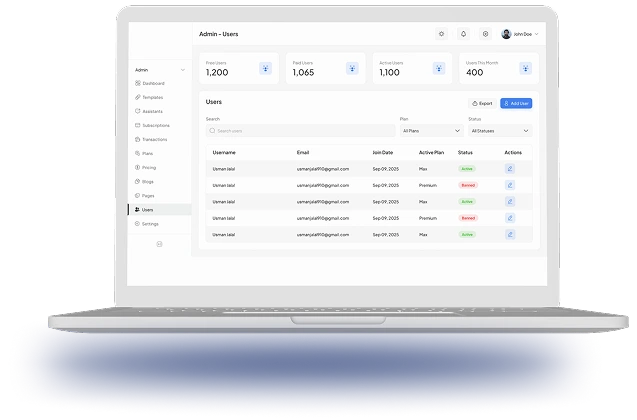Open the All Statuses dropdown filter

499,130
